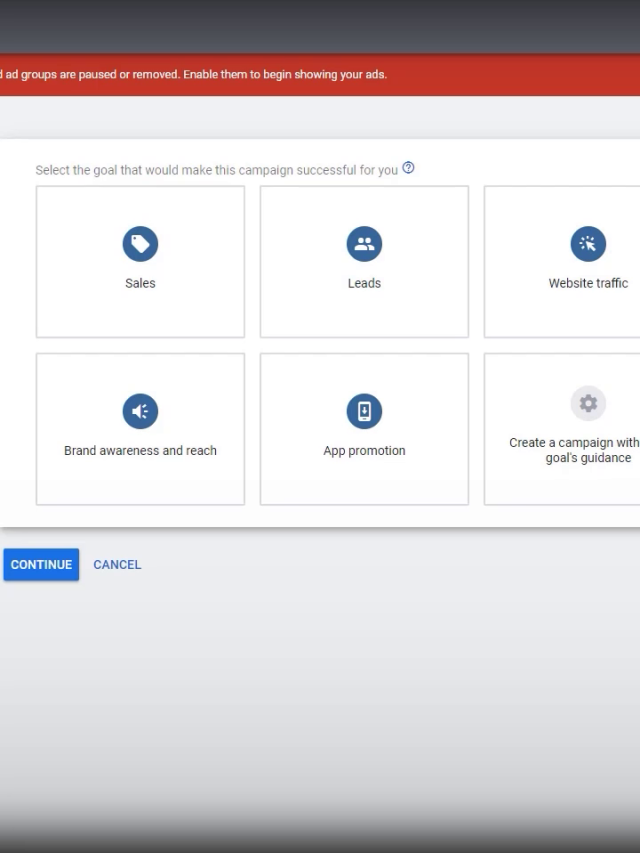The width and height of the screenshot is (640, 853).
Task: Click empty space below Sales label in card
Action: coord(140,315)
